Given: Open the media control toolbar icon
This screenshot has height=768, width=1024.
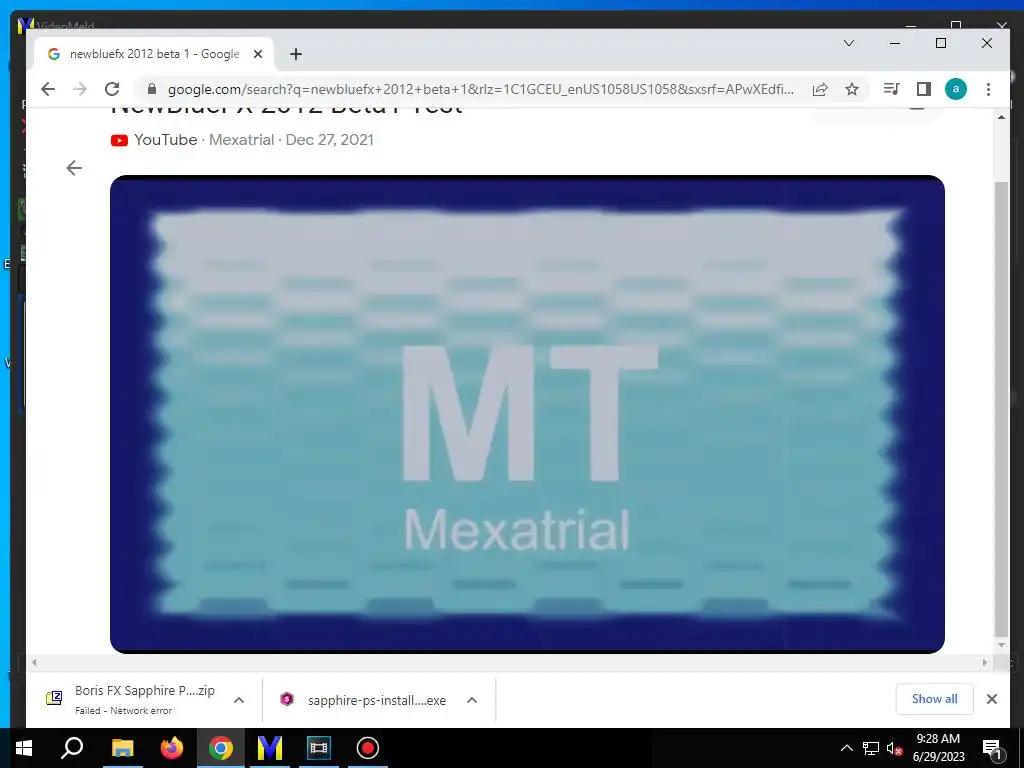Looking at the screenshot, I should (x=891, y=89).
